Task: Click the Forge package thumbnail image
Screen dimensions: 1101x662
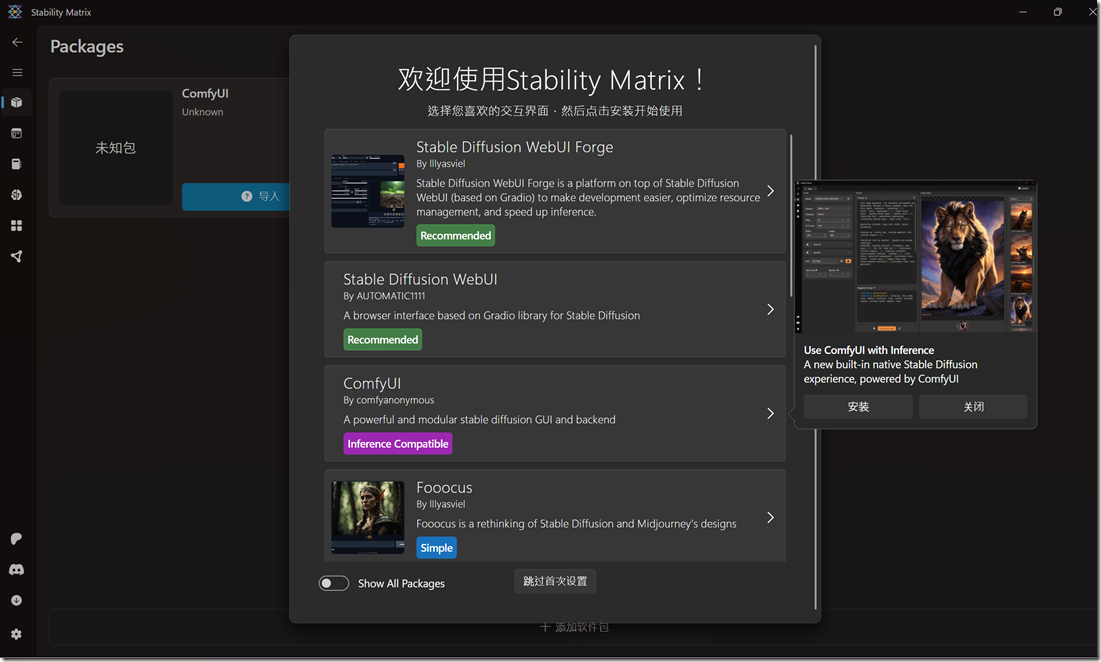Action: coord(368,191)
